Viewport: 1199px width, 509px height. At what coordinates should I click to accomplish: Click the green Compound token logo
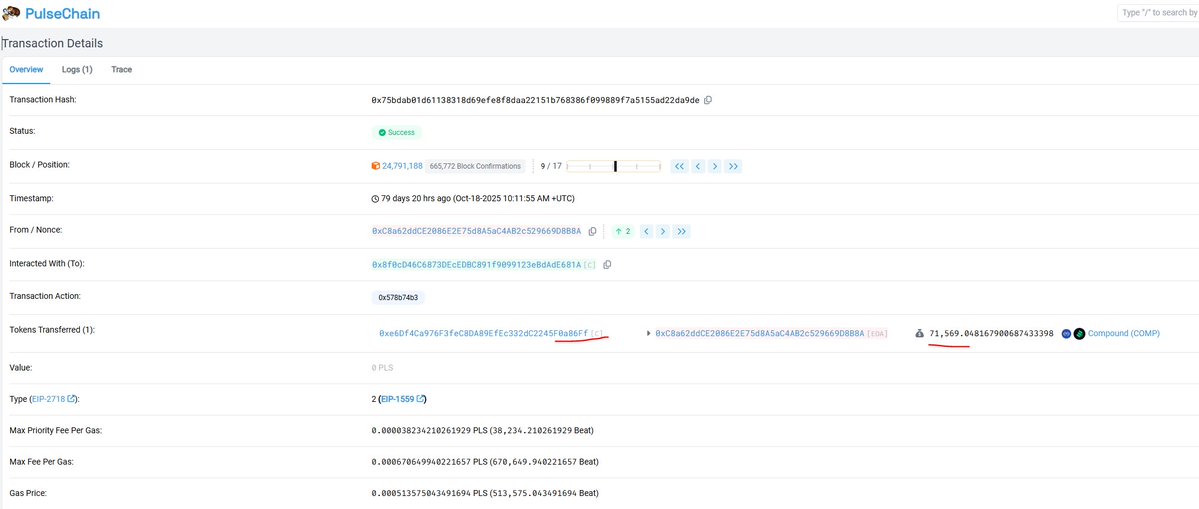point(1079,333)
